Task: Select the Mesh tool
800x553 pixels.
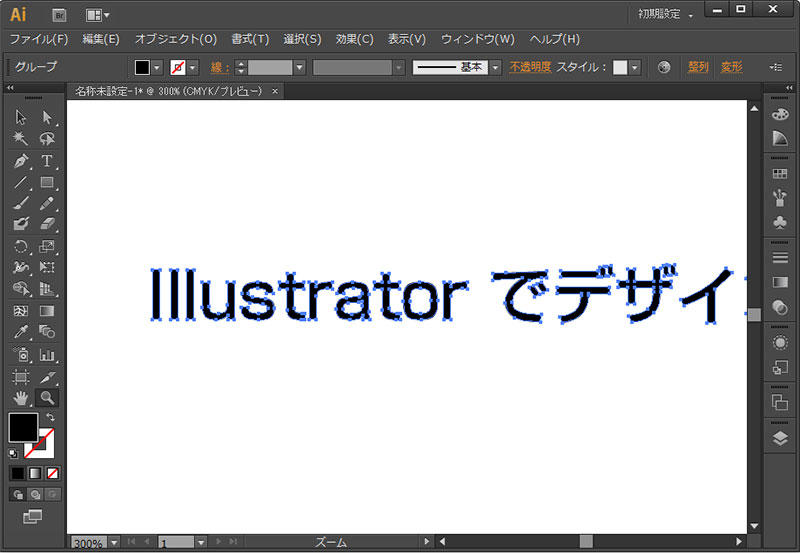Action: click(x=20, y=311)
